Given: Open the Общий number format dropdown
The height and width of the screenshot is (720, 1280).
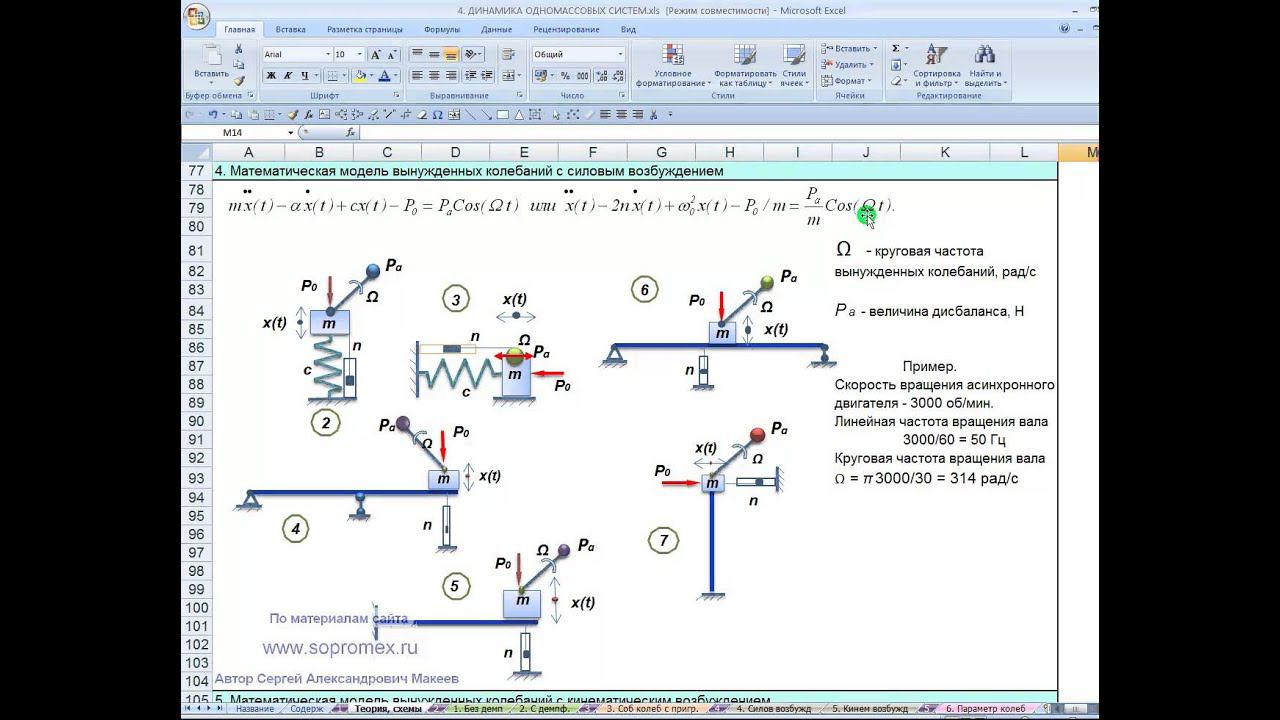Looking at the screenshot, I should tap(620, 54).
